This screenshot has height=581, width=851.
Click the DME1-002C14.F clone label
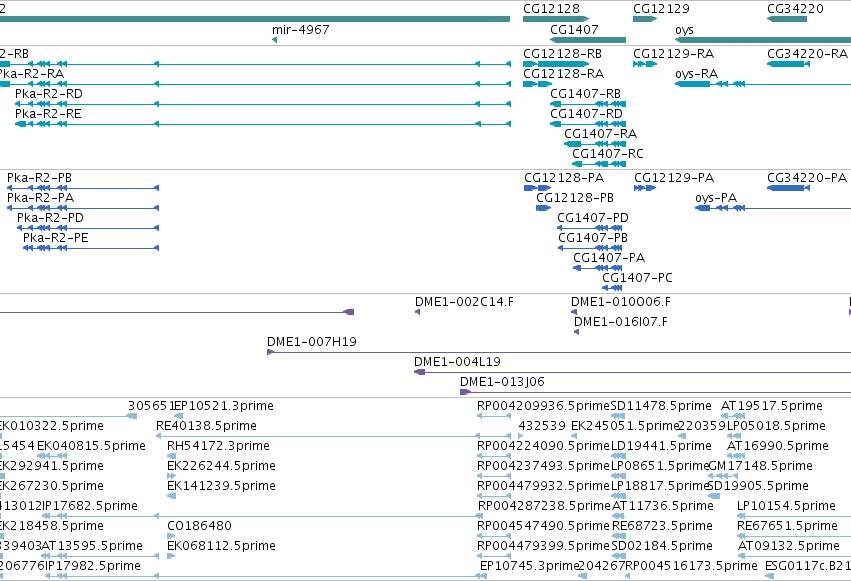click(464, 302)
